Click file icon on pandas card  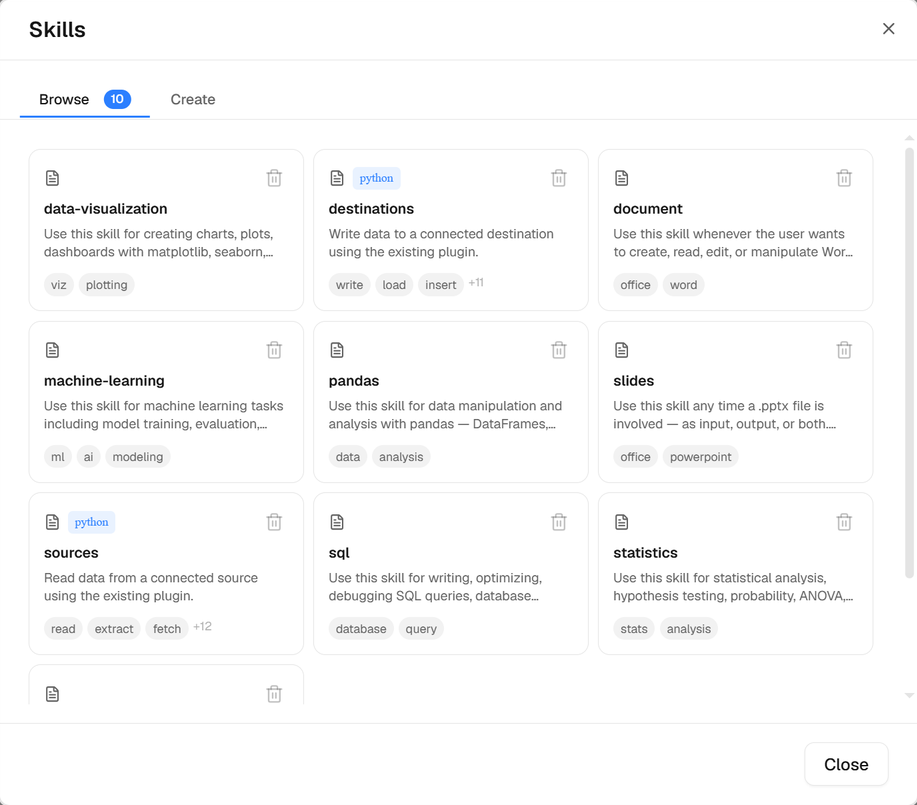[x=337, y=350]
